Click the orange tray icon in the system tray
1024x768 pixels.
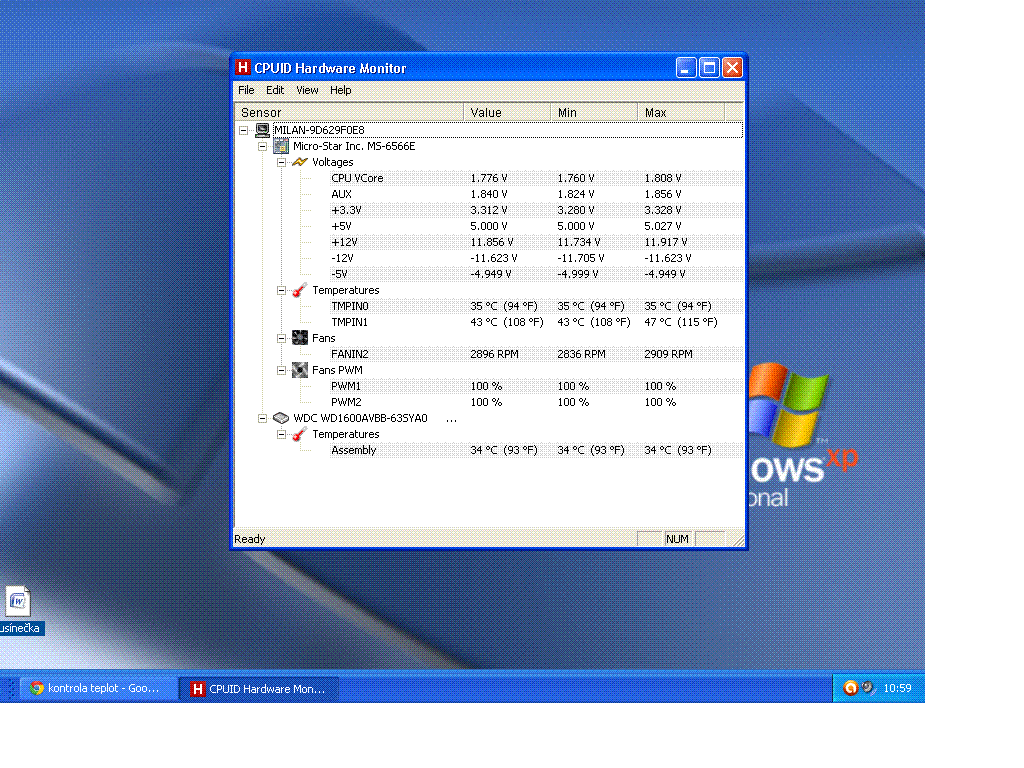[850, 688]
